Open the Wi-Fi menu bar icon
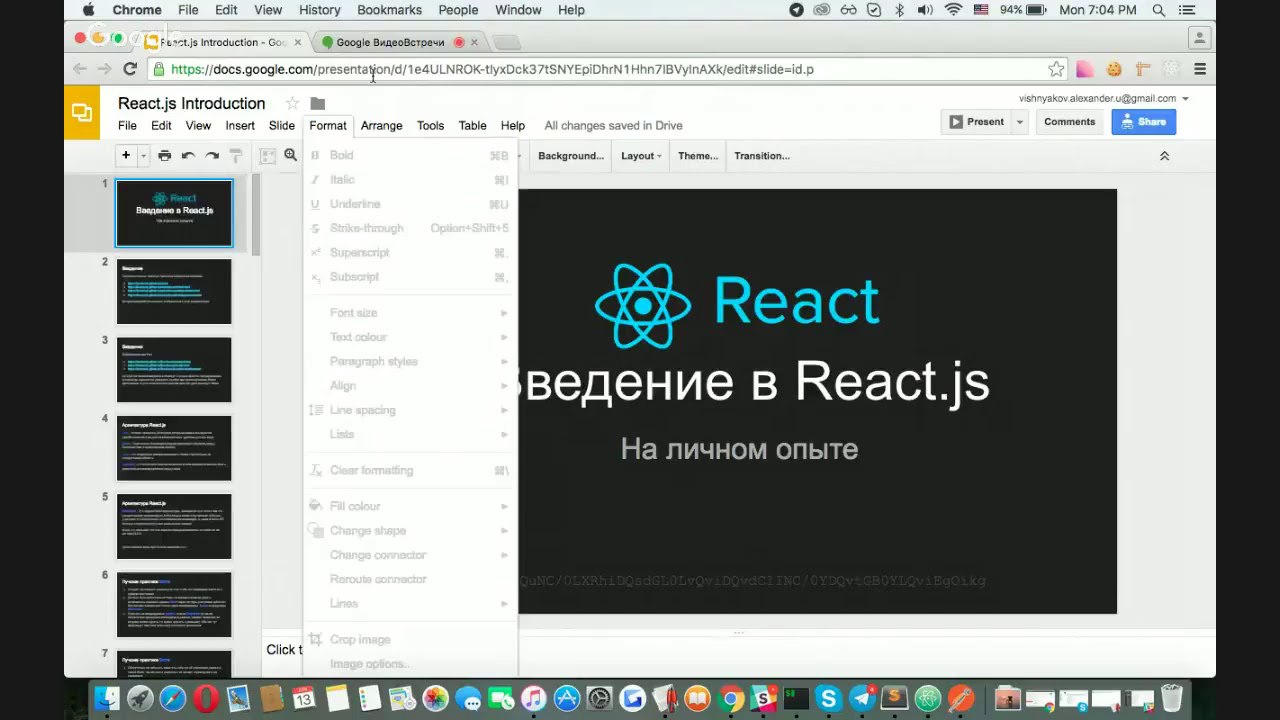1280x720 pixels. point(953,10)
